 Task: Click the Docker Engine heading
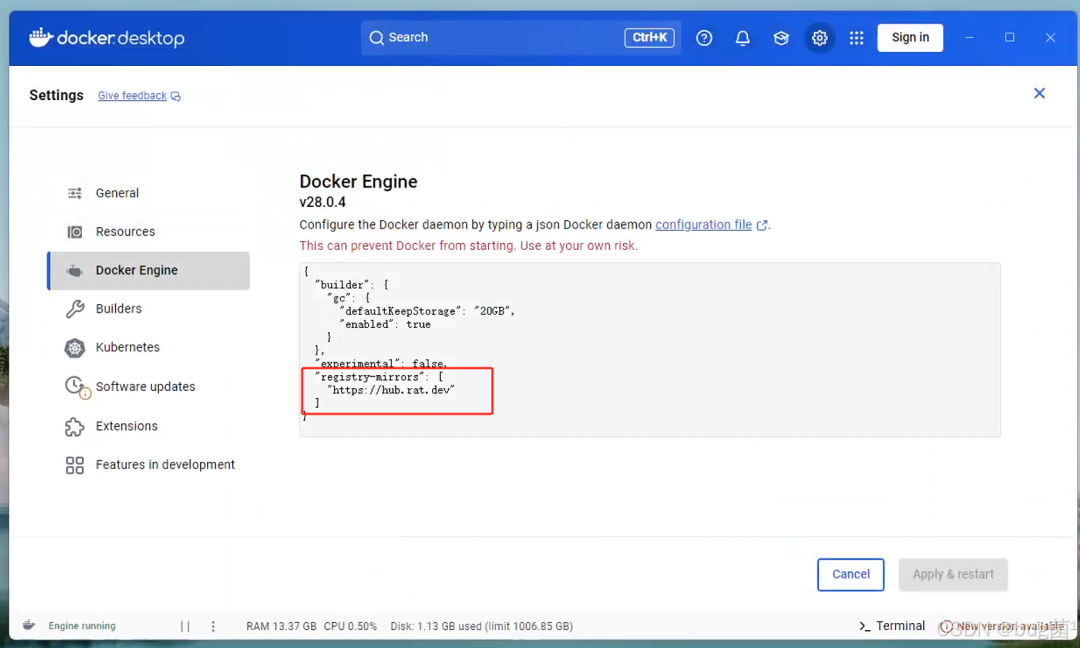(358, 182)
